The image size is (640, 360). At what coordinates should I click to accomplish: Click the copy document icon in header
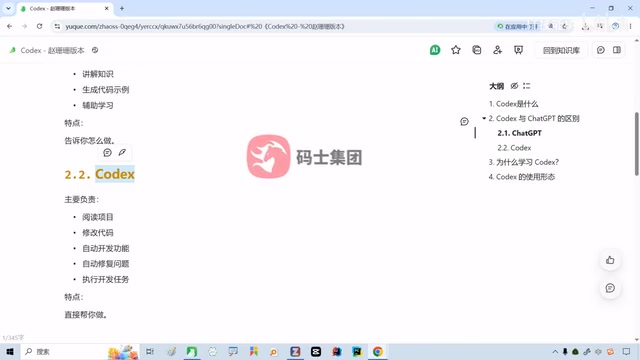pos(476,50)
